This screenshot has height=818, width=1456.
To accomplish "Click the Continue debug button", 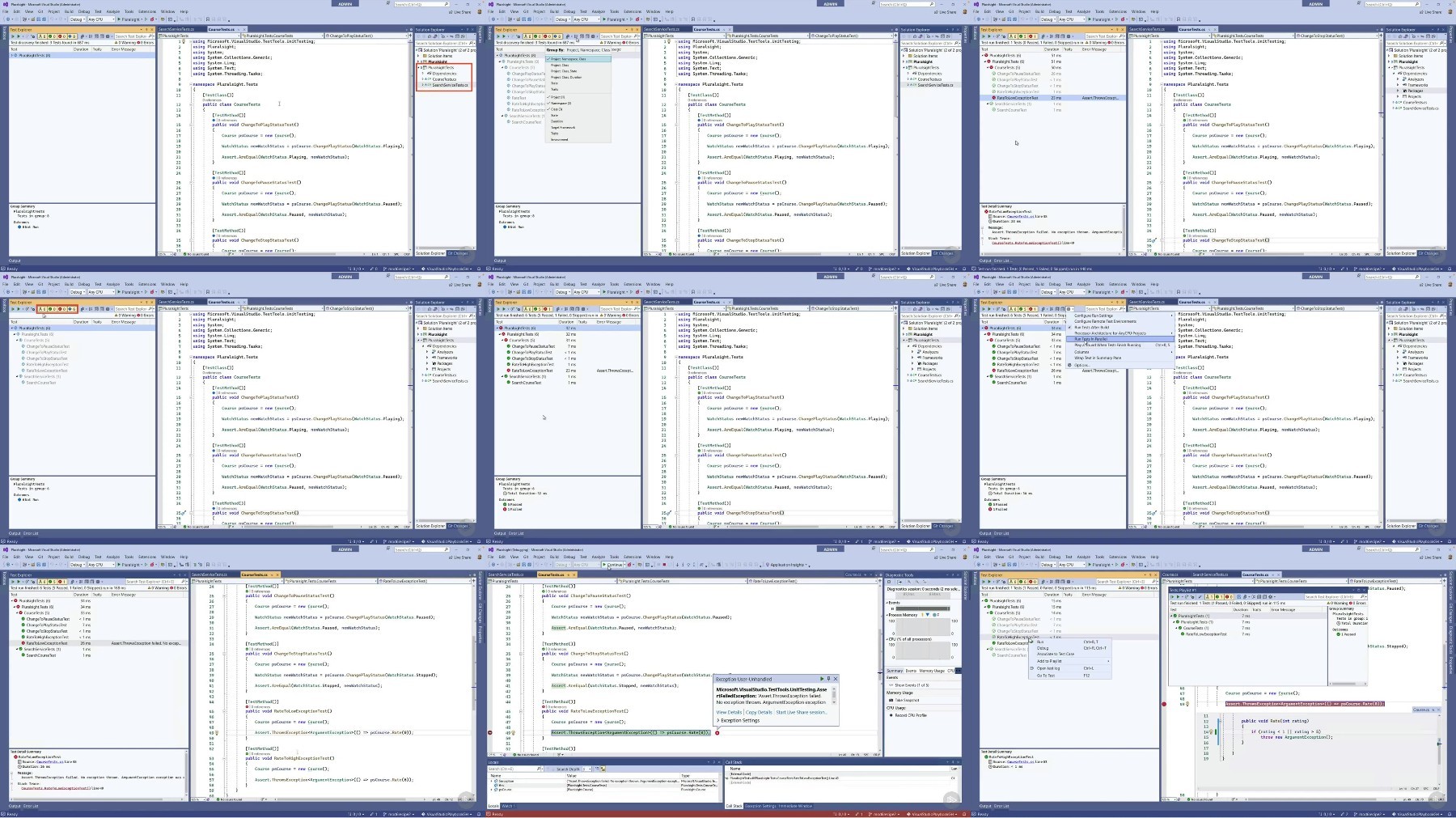I will [x=614, y=565].
